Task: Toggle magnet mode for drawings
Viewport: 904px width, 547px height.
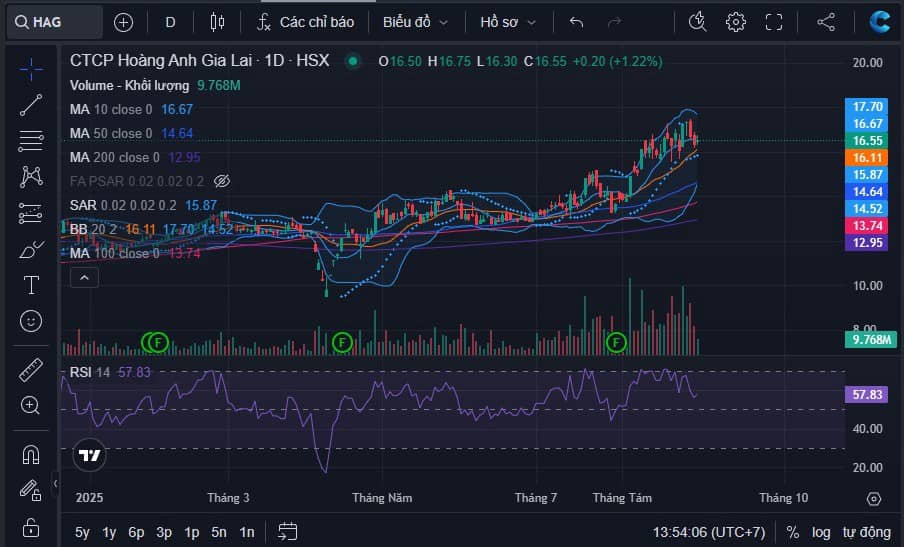Action: coord(31,455)
